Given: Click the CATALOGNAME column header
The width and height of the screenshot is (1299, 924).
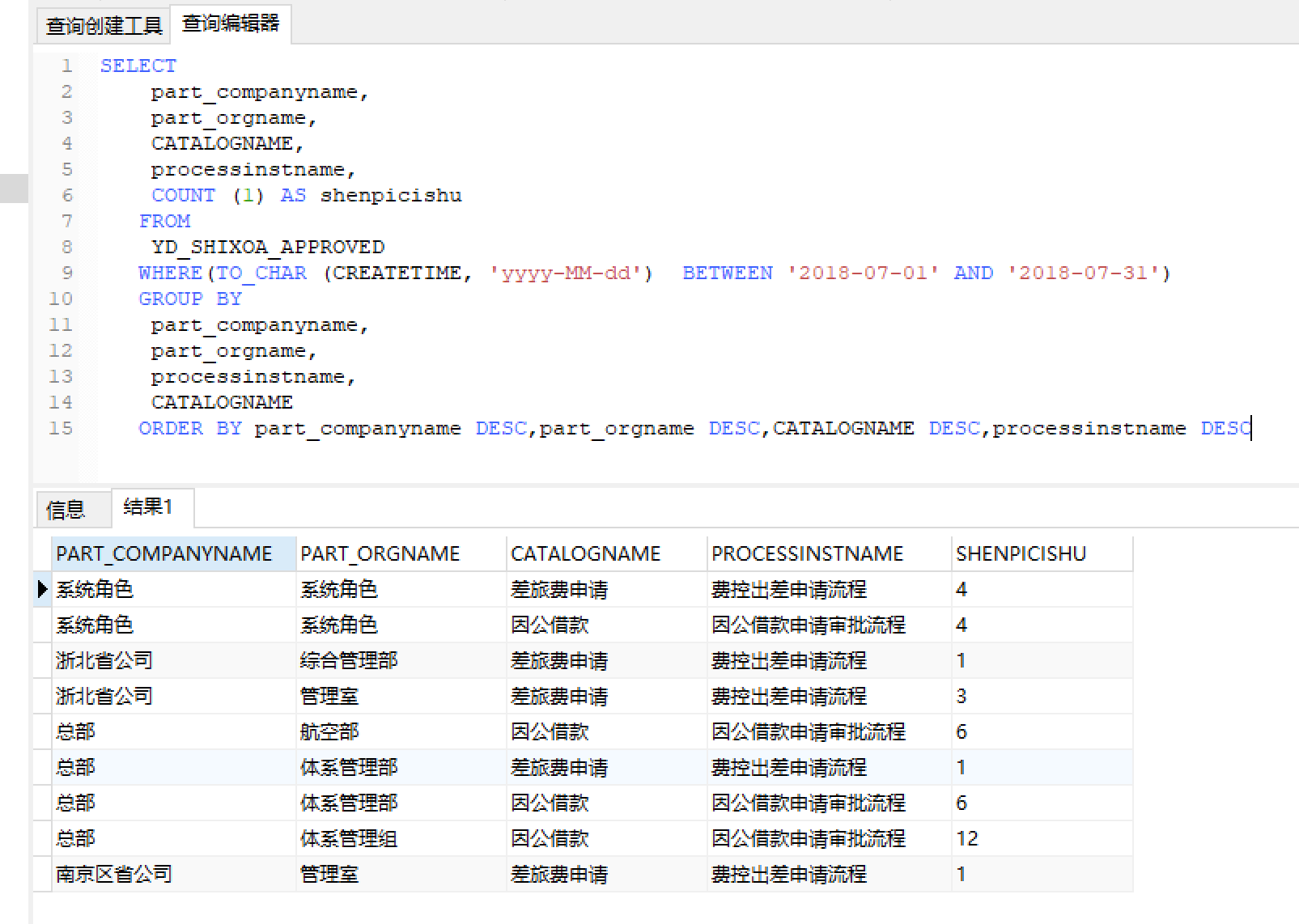Looking at the screenshot, I should [x=585, y=553].
